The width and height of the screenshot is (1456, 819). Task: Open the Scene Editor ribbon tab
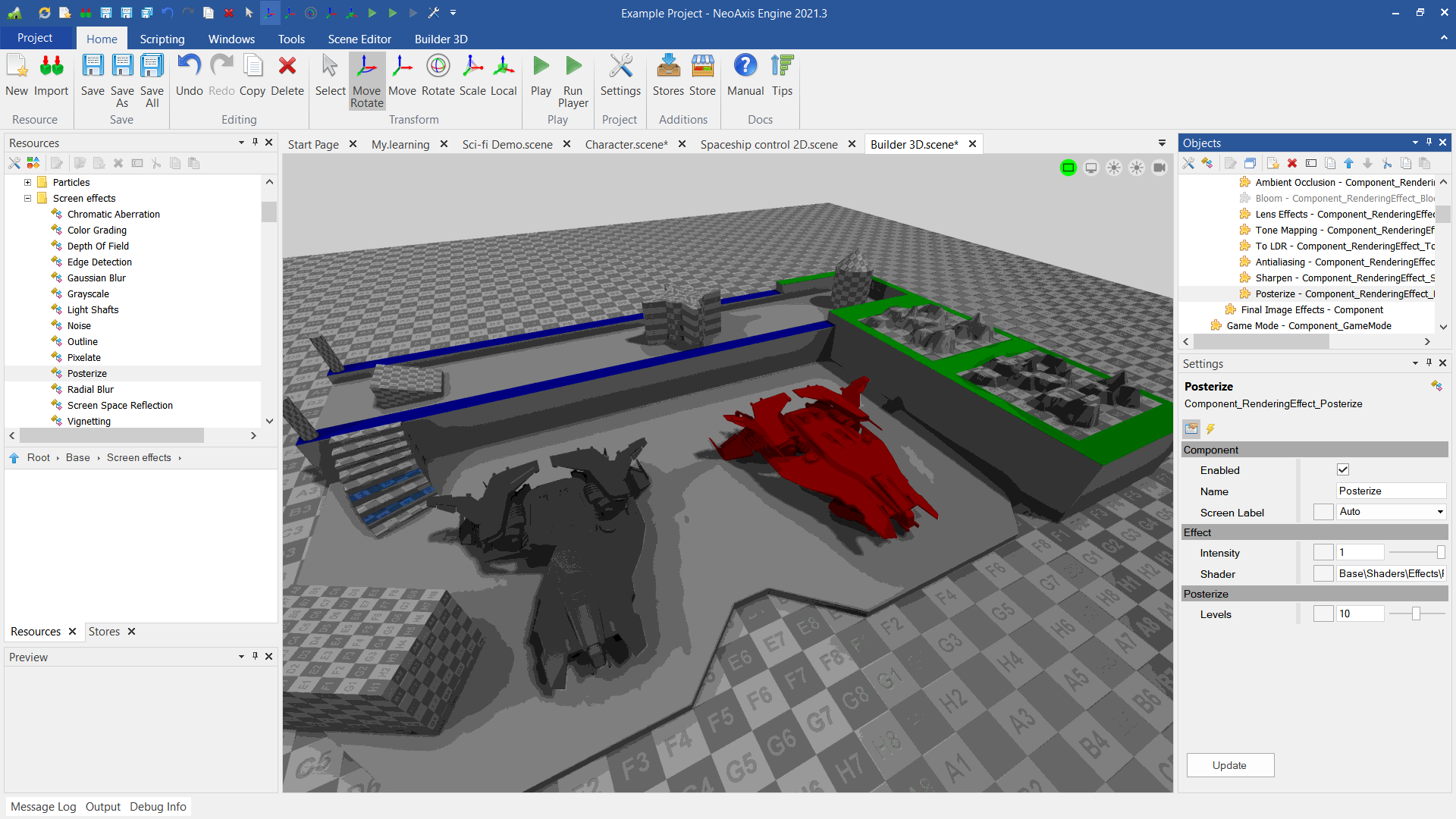click(x=359, y=39)
